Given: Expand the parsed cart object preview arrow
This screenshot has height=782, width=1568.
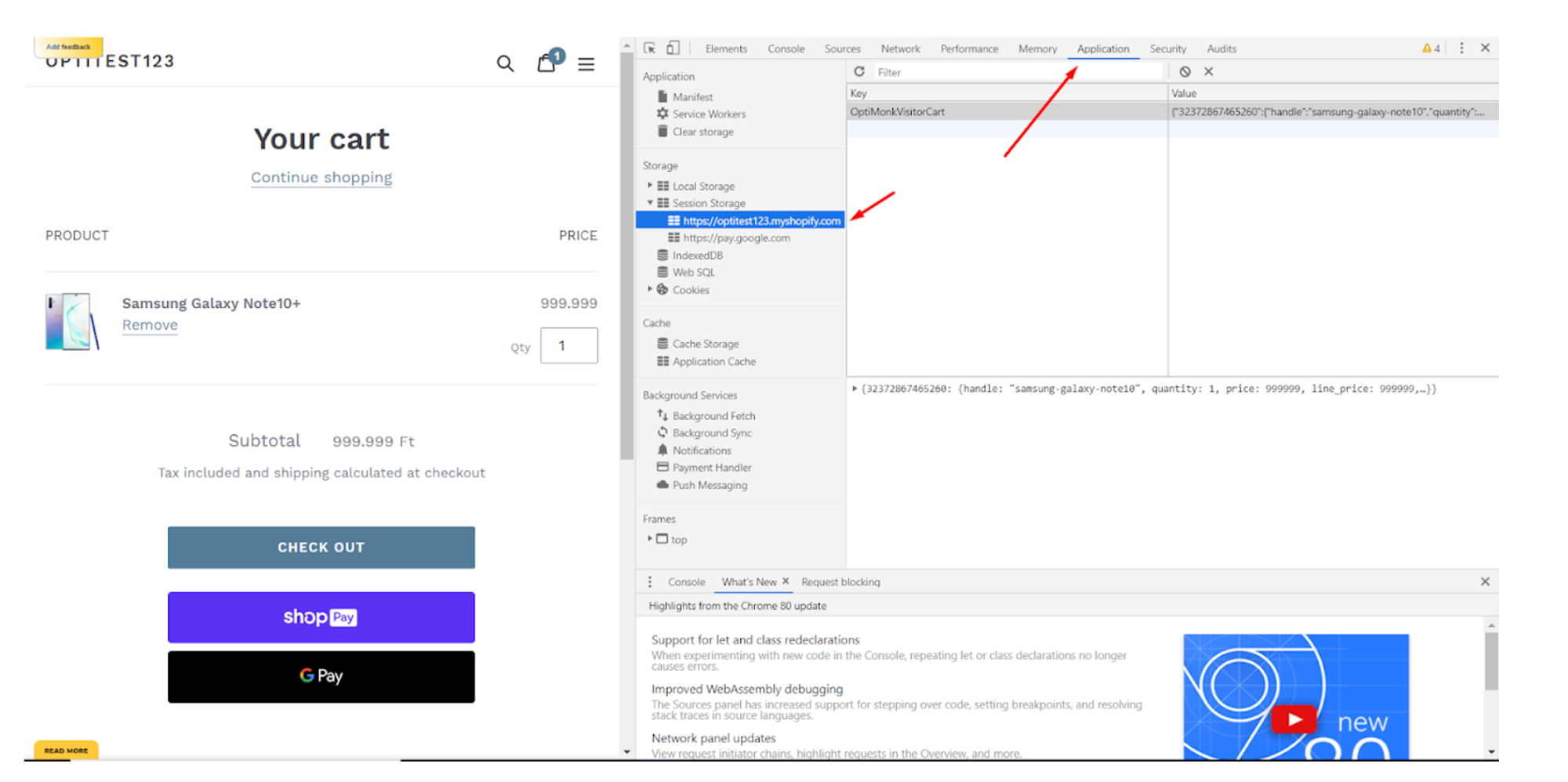Looking at the screenshot, I should (855, 389).
